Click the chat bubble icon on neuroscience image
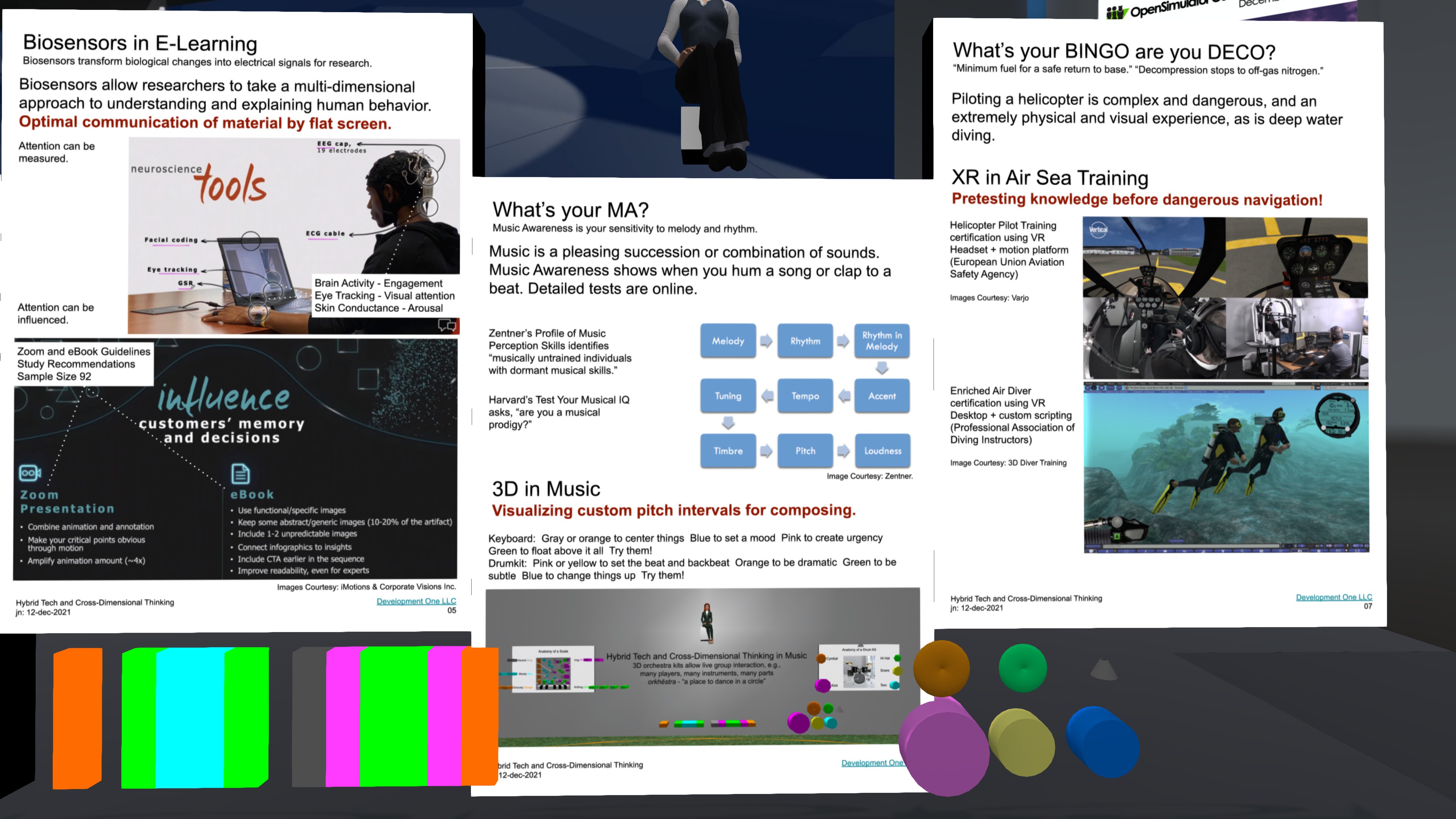Screen dimensions: 1456x819 (x=447, y=325)
